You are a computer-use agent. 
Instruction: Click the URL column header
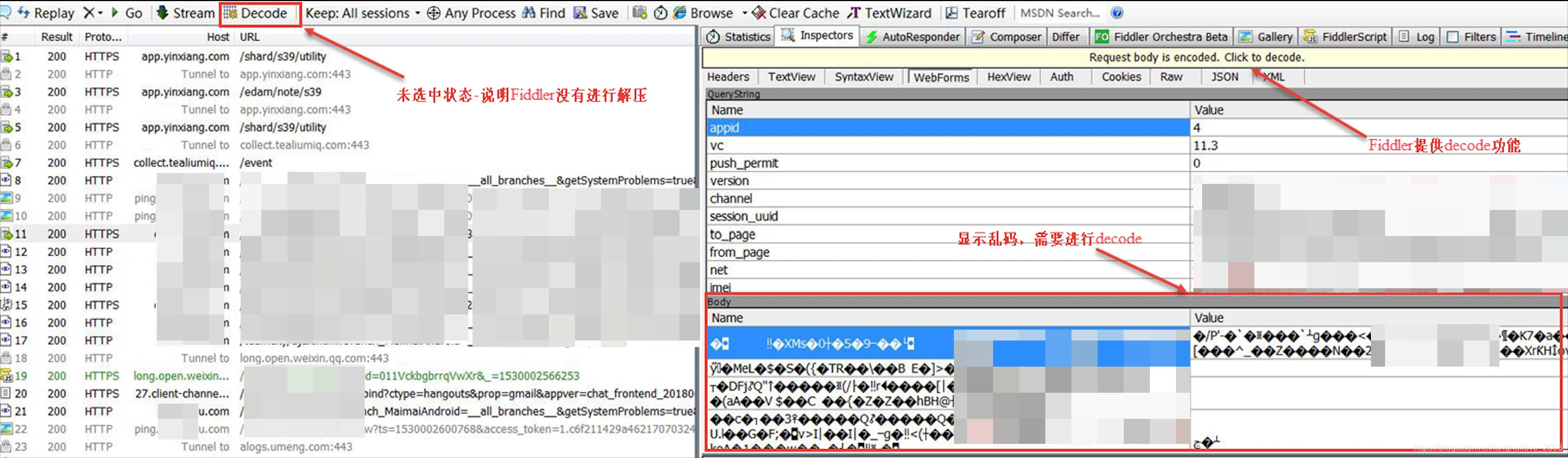coord(465,37)
